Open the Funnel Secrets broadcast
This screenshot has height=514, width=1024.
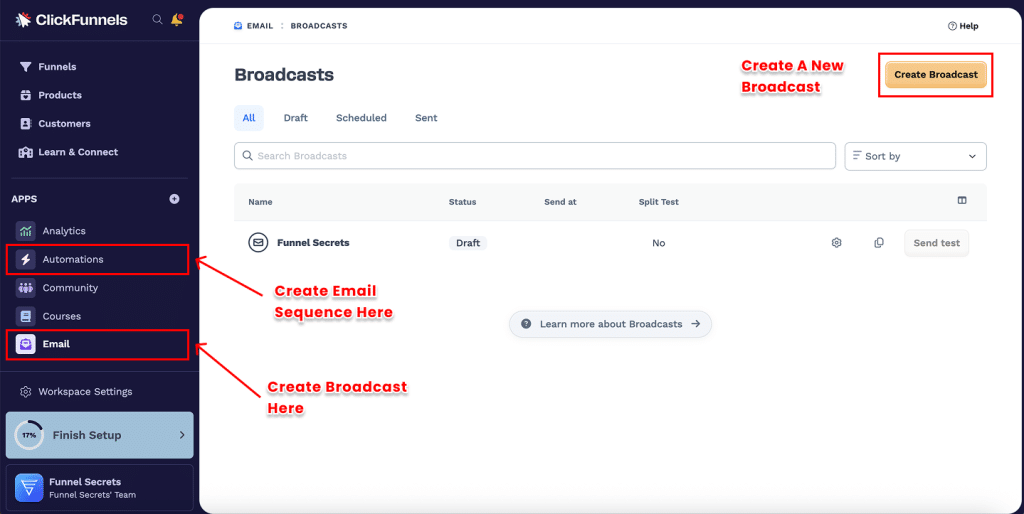(x=313, y=243)
